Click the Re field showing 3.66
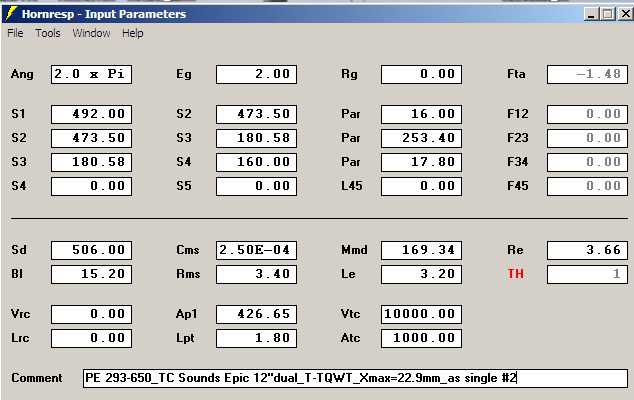This screenshot has height=400, width=634. pyautogui.click(x=587, y=250)
